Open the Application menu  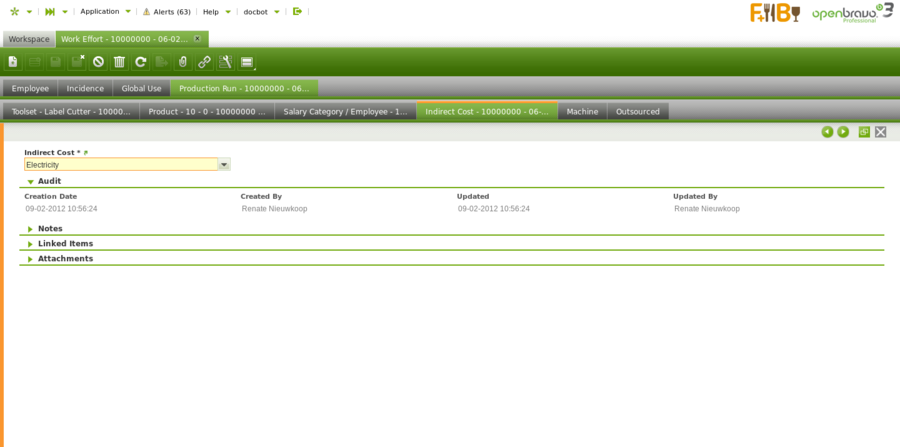click(x=100, y=11)
